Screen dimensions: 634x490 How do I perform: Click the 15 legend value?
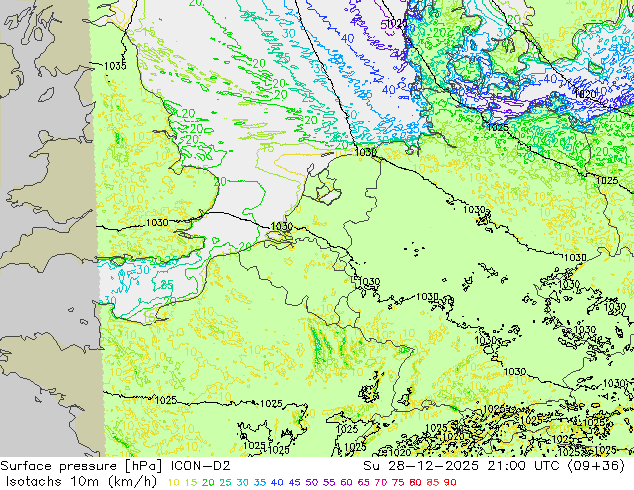pos(191,483)
